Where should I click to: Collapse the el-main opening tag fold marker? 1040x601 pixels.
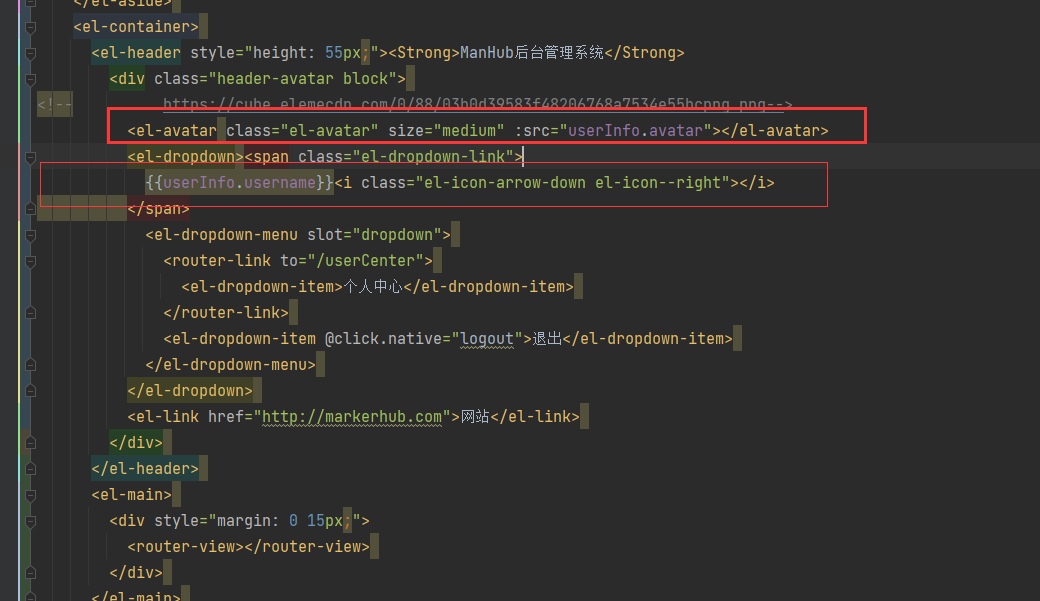coord(31,495)
